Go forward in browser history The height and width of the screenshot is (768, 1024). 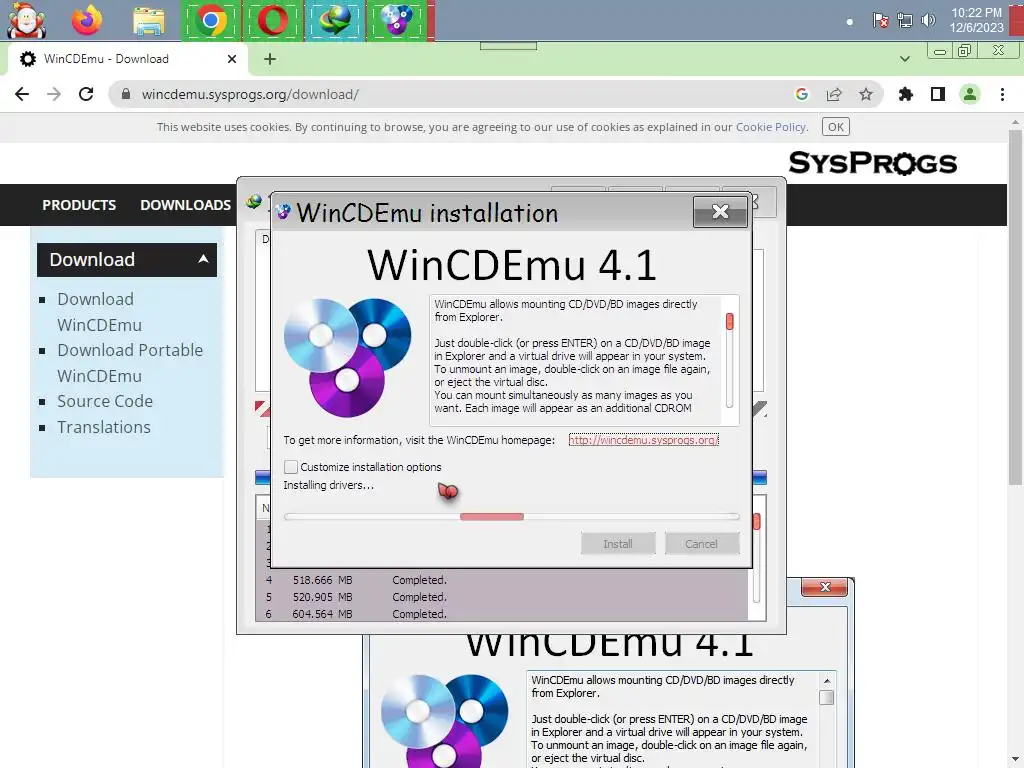[54, 94]
